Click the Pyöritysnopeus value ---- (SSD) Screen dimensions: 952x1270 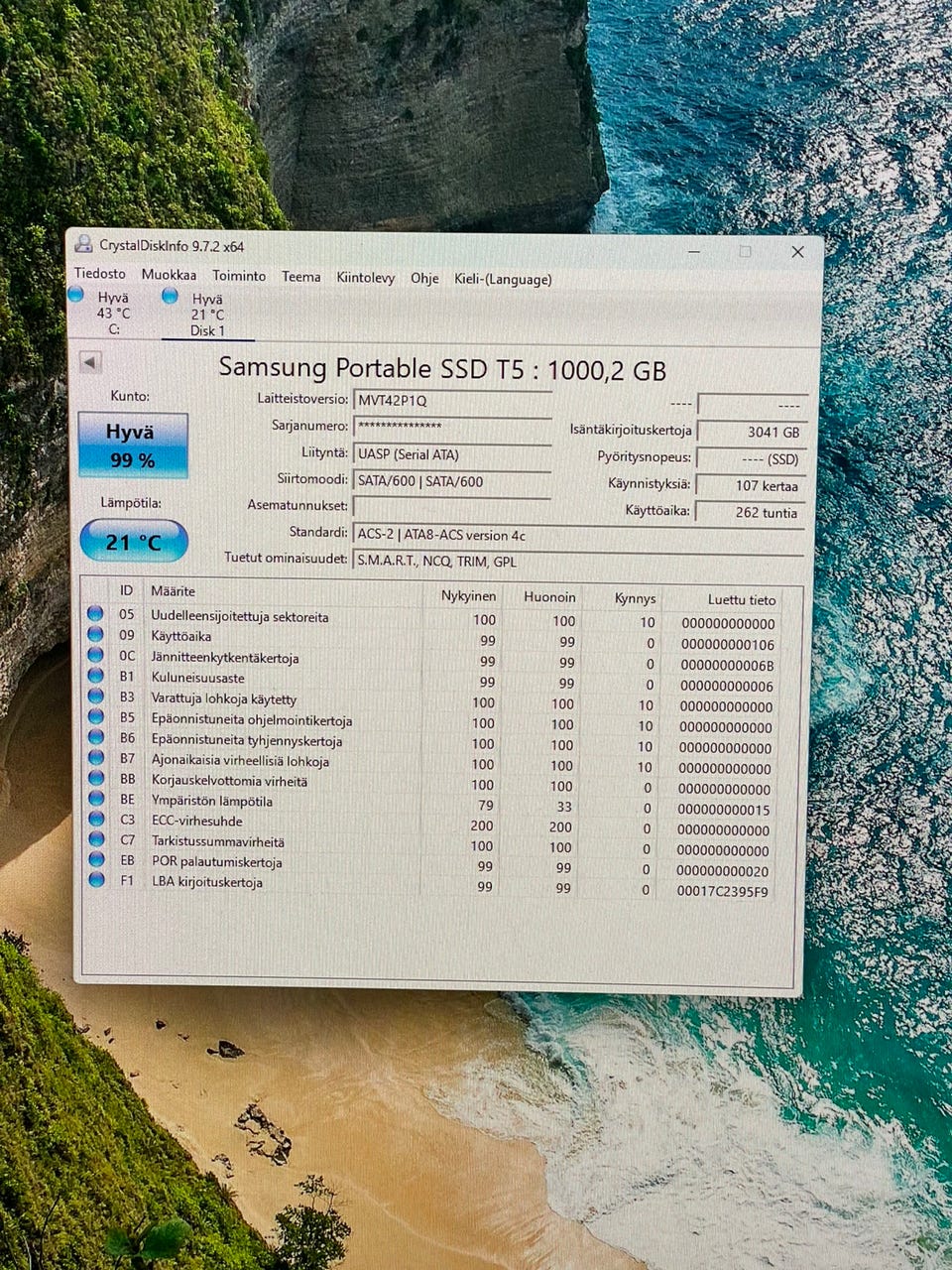click(x=751, y=458)
